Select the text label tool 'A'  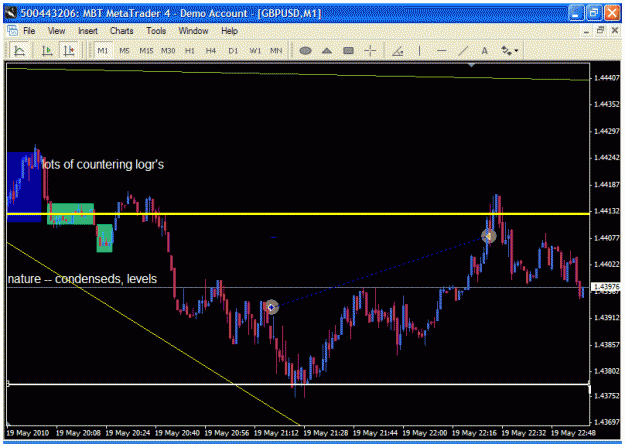484,51
